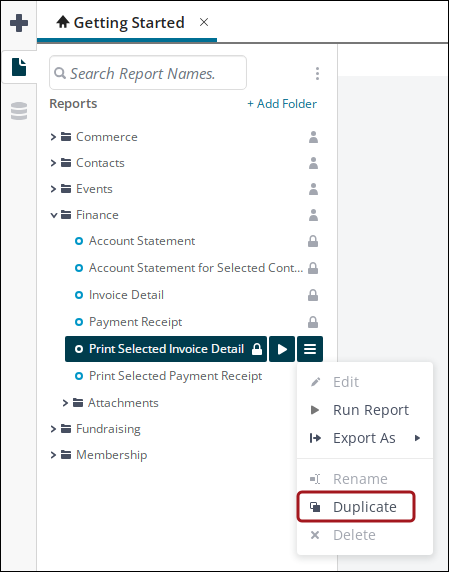The image size is (449, 572).
Task: Click the person icon beside Commerce
Action: click(313, 137)
